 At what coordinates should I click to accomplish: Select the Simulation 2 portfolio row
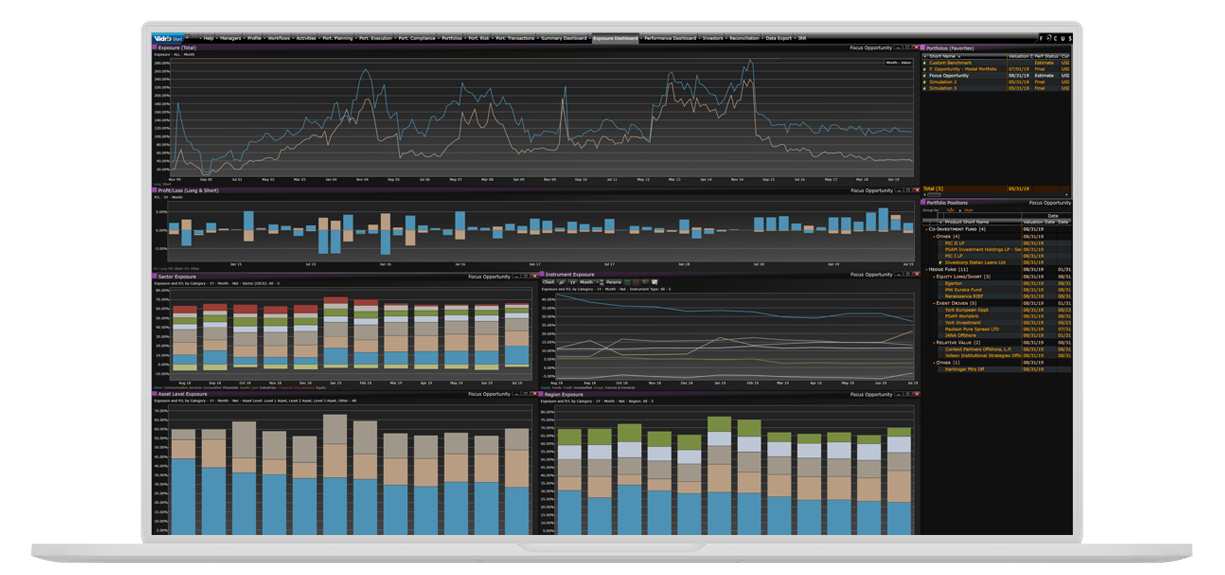(996, 82)
